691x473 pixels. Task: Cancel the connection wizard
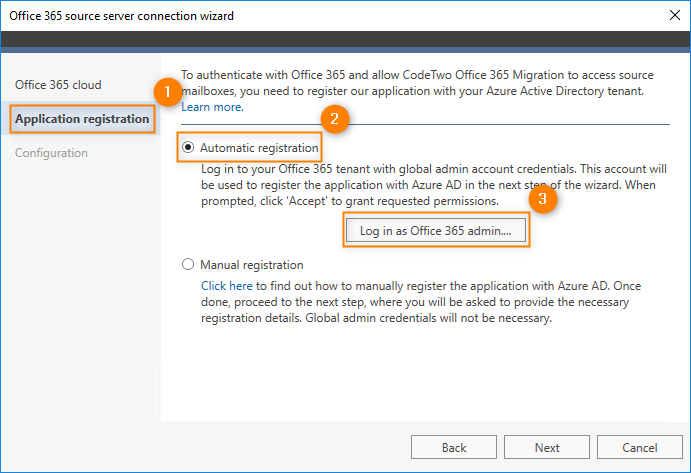[640, 447]
